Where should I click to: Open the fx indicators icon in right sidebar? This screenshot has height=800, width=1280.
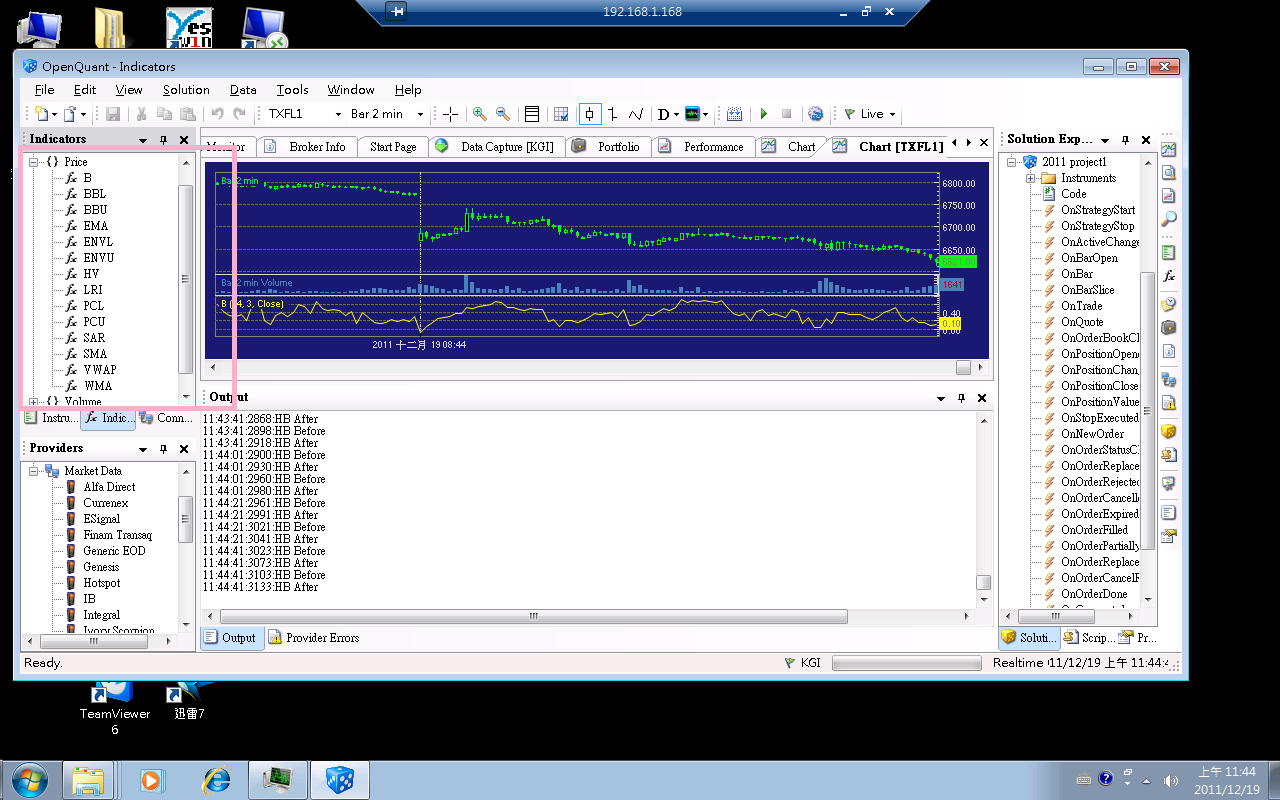tap(1169, 276)
